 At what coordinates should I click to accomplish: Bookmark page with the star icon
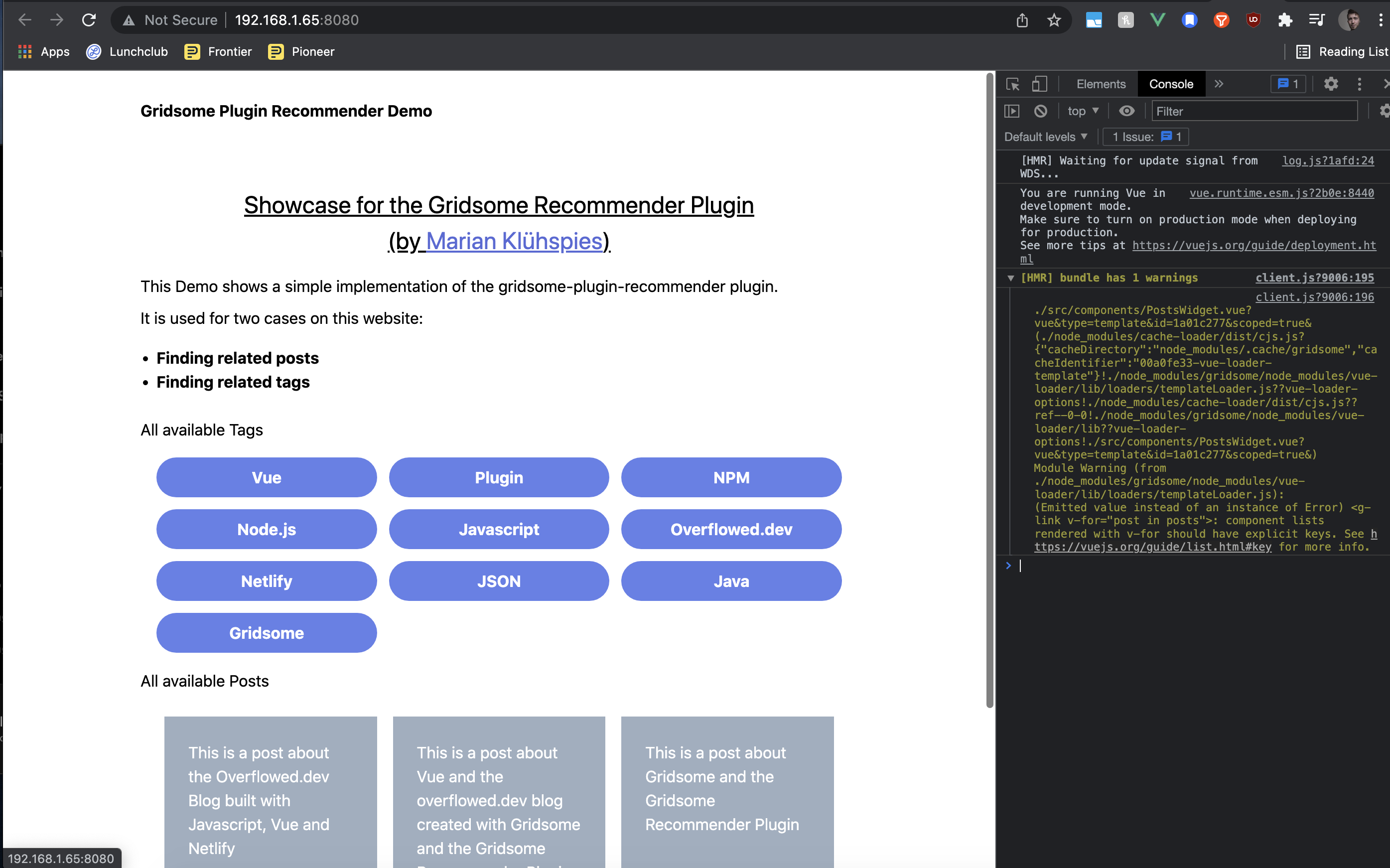click(x=1054, y=20)
